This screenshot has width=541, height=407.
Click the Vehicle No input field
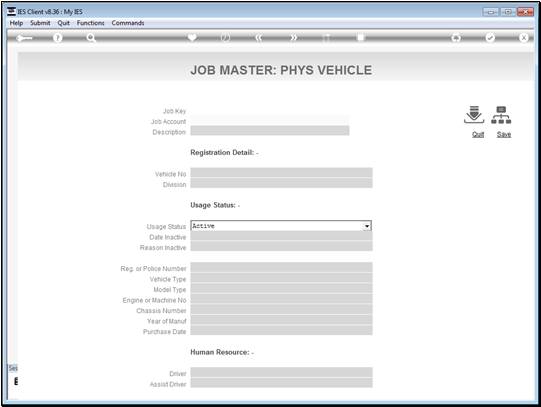click(281, 173)
